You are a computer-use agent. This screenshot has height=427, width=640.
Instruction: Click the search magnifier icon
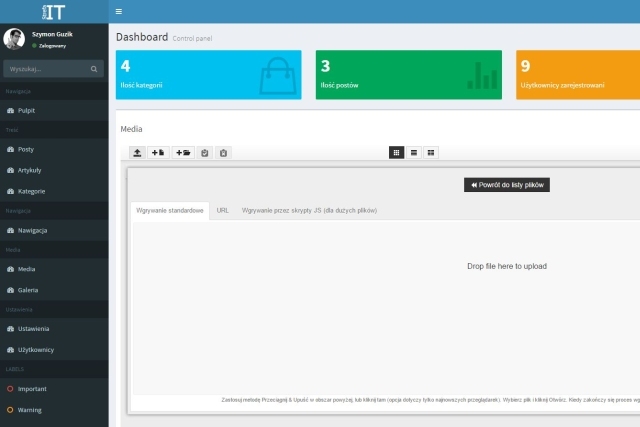point(94,69)
